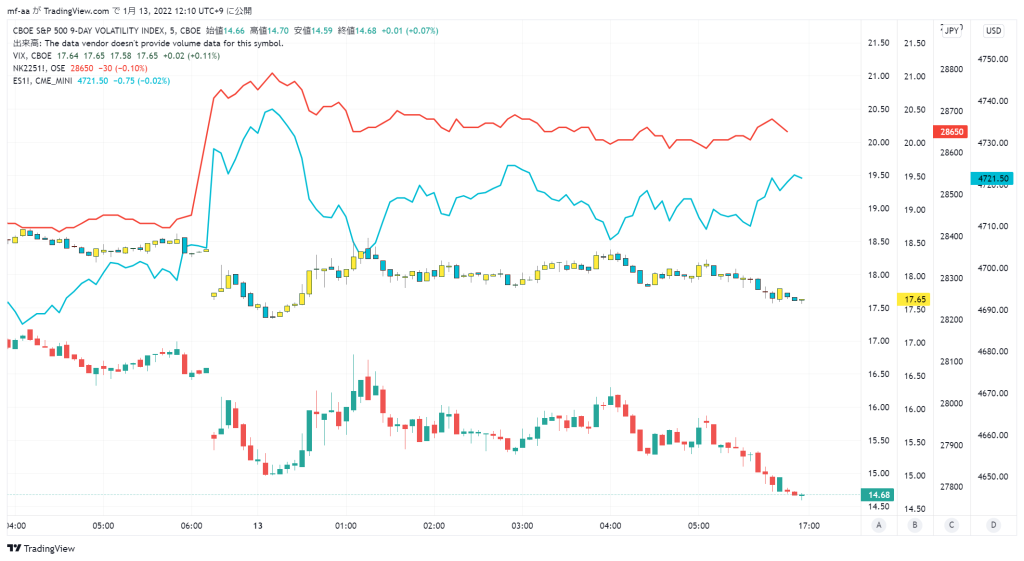The width and height of the screenshot is (1024, 561).
Task: Click the 06:00 time axis label
Action: [x=191, y=526]
